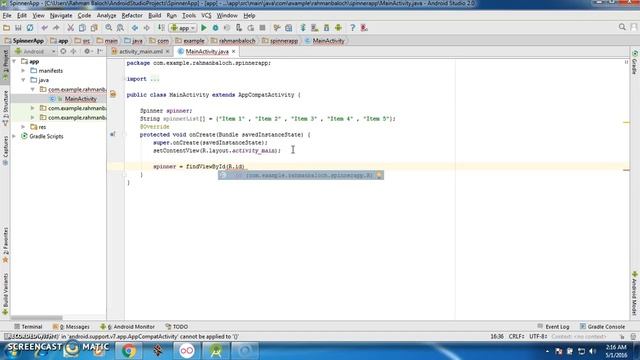The image size is (640, 360).
Task: Select the autocomplete suggestion in popup
Action: click(301, 175)
